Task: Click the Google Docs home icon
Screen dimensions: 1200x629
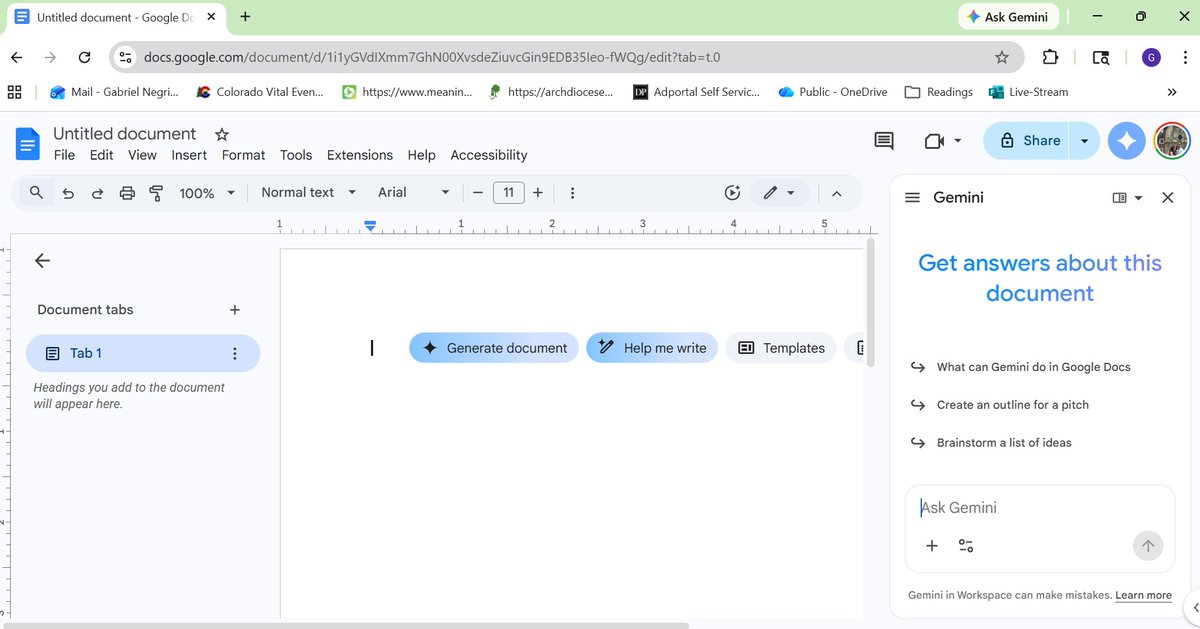Action: [x=27, y=144]
